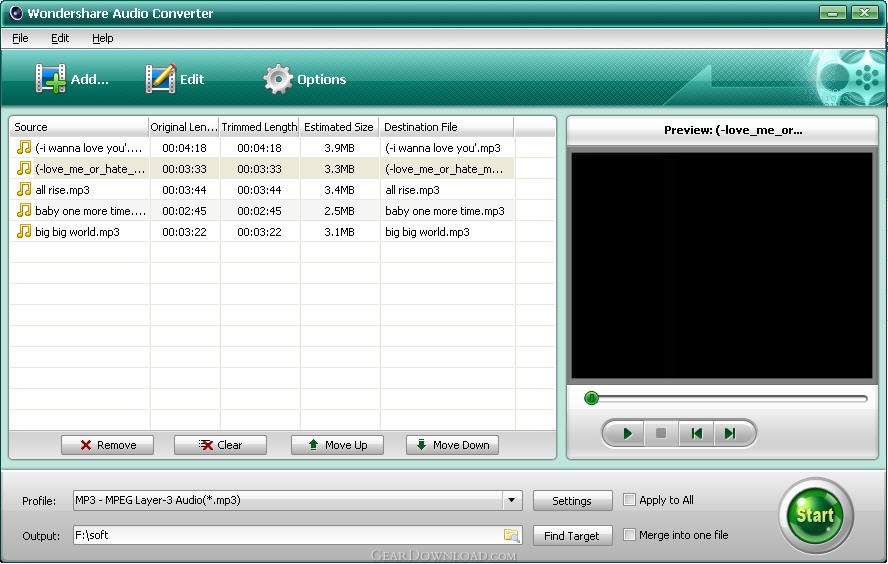Image resolution: width=888 pixels, height=564 pixels.
Task: Open profile Settings
Action: click(573, 501)
